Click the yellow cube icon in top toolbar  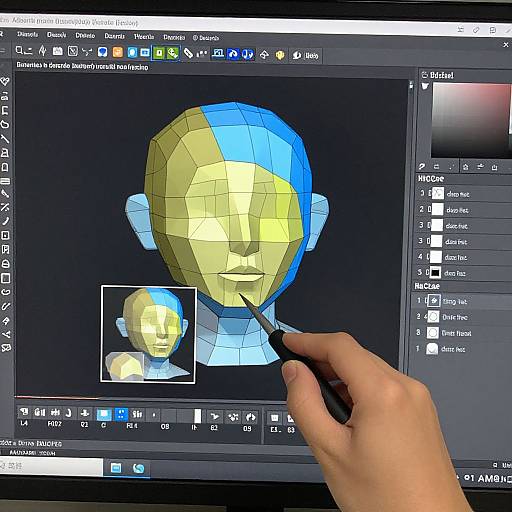(x=280, y=55)
